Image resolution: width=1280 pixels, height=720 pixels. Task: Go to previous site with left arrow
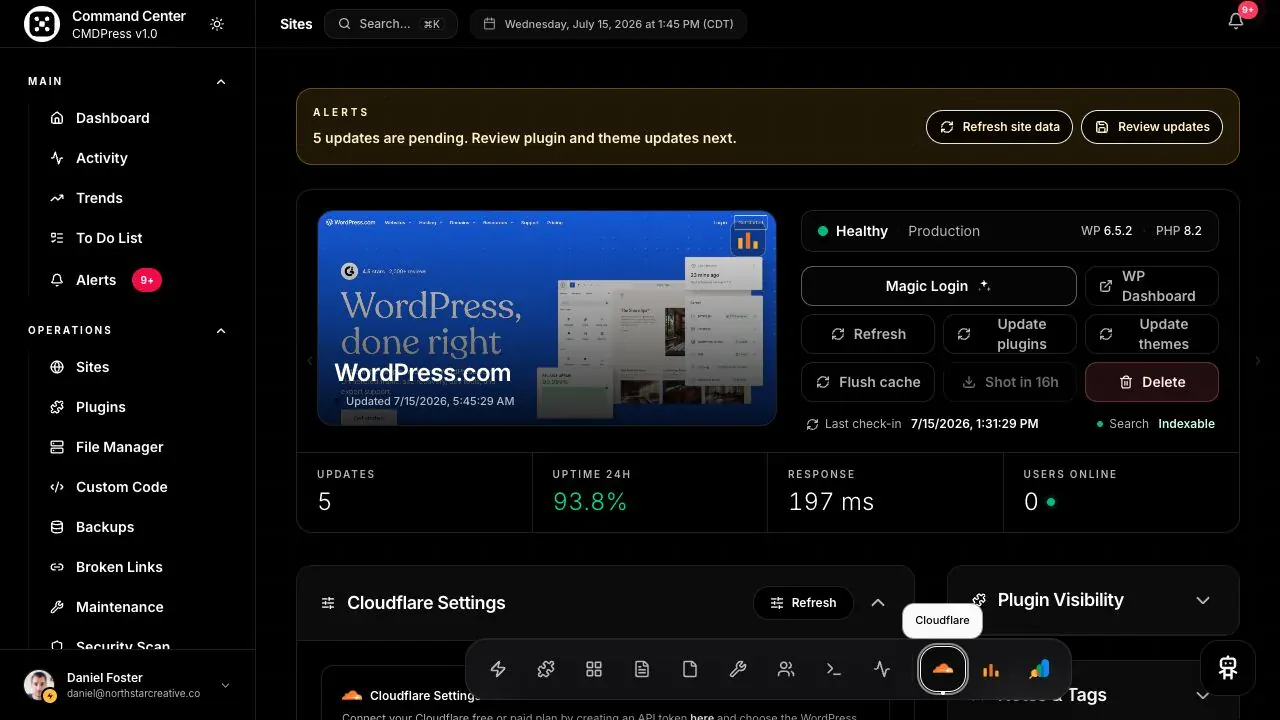(x=309, y=361)
